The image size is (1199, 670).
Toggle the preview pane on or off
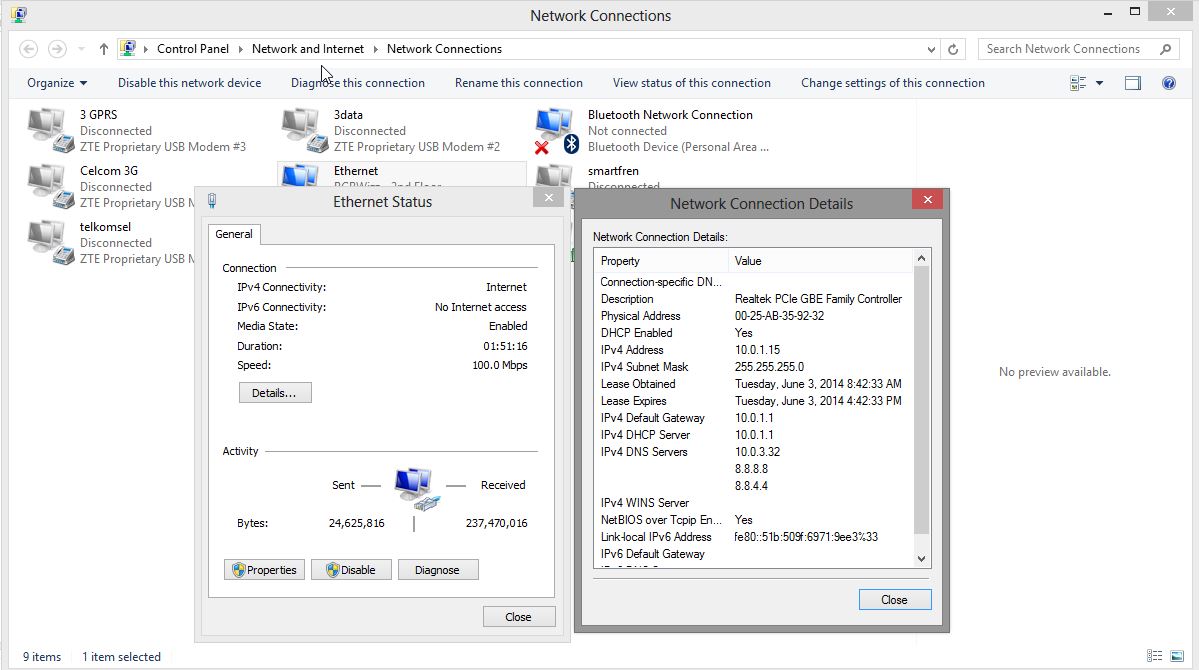coord(1133,83)
